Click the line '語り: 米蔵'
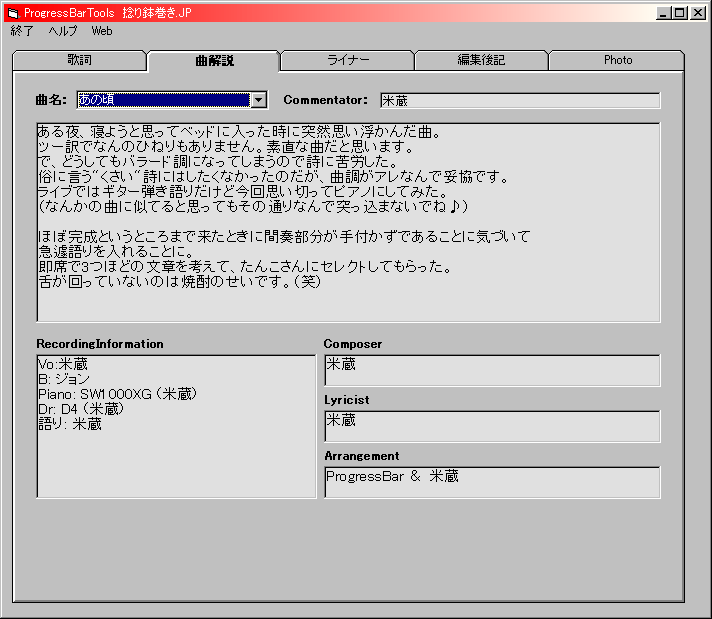This screenshot has width=712, height=619. point(70,424)
